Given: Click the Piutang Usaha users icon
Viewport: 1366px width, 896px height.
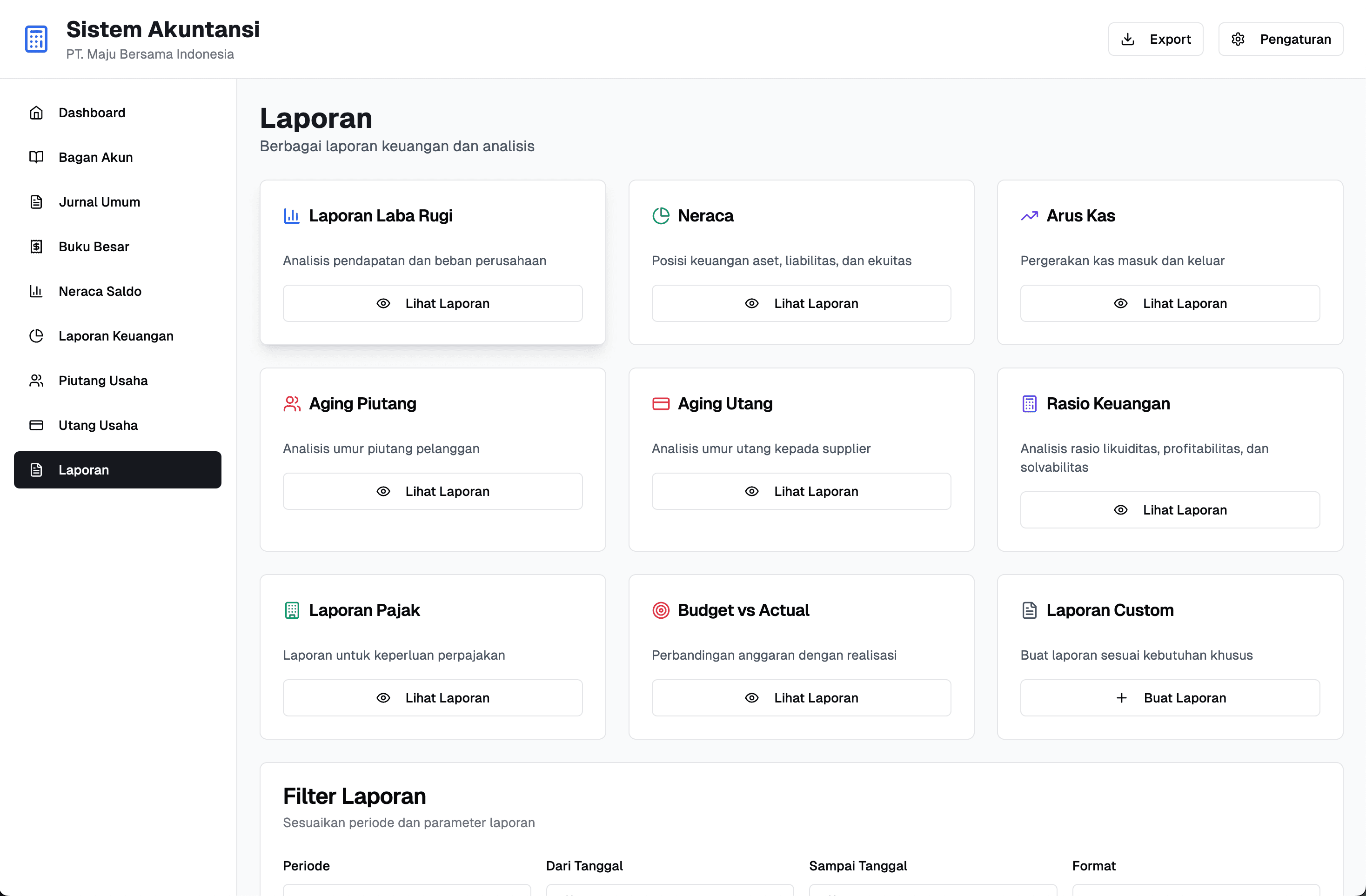Looking at the screenshot, I should [36, 381].
